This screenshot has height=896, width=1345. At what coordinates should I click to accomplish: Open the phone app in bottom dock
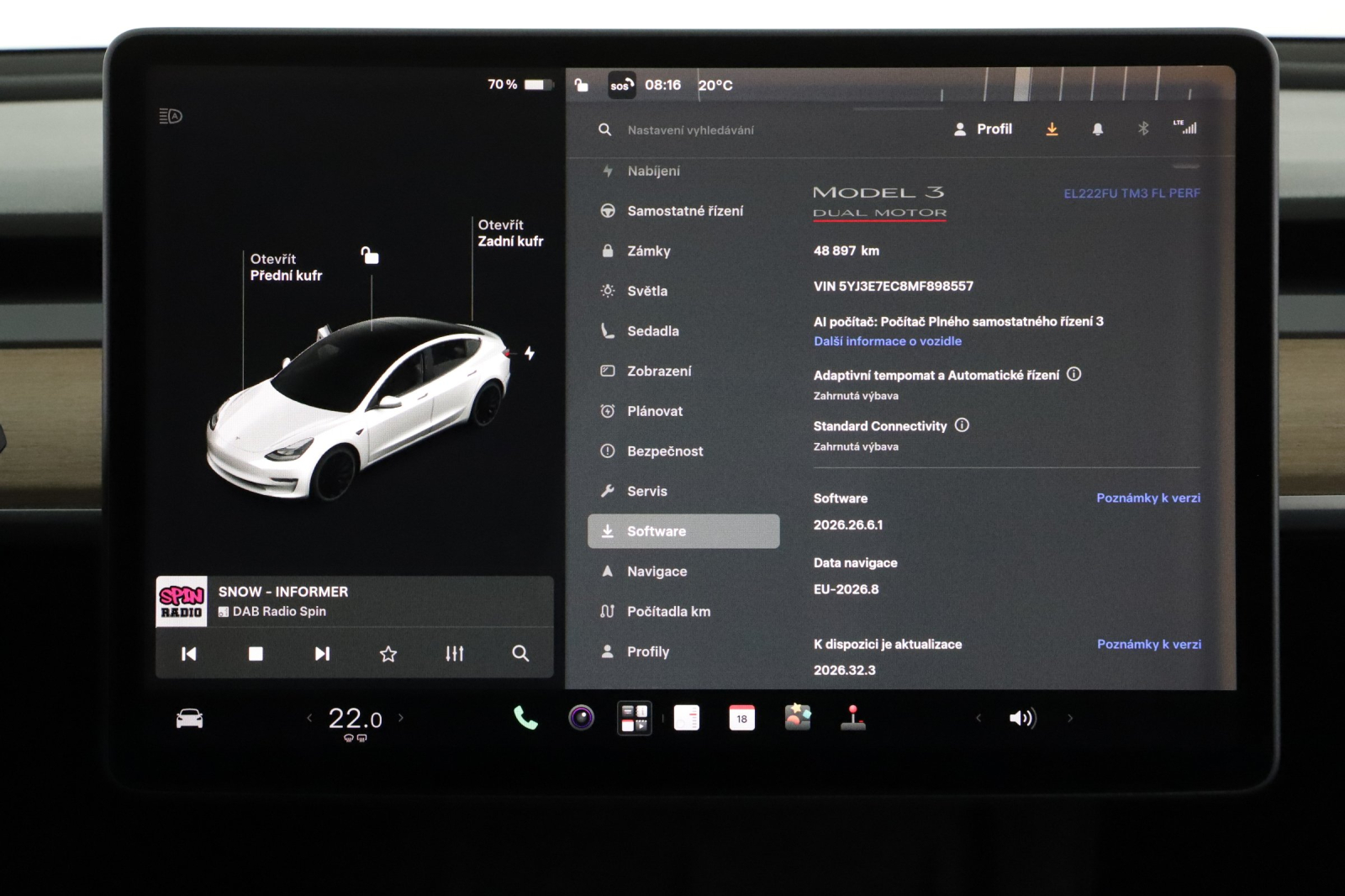(525, 718)
